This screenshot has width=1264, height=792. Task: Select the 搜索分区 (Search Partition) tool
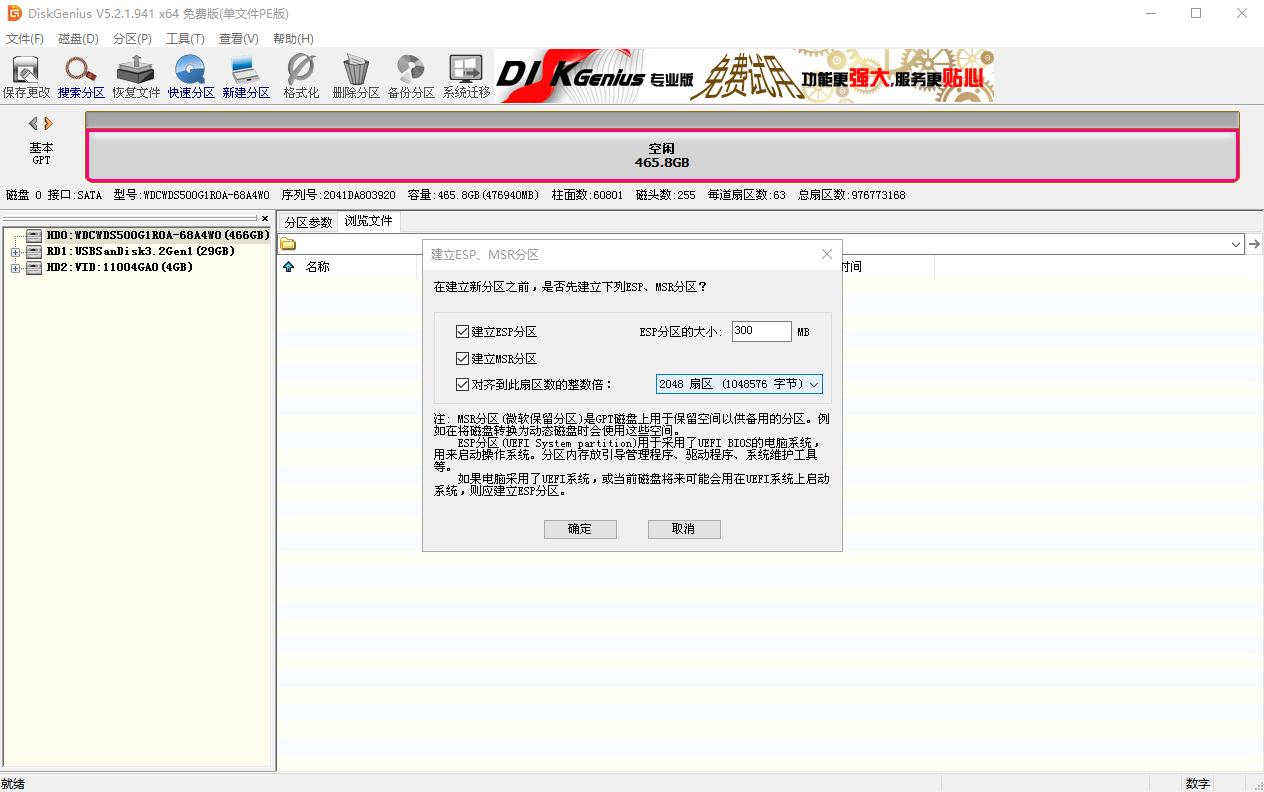tap(80, 74)
